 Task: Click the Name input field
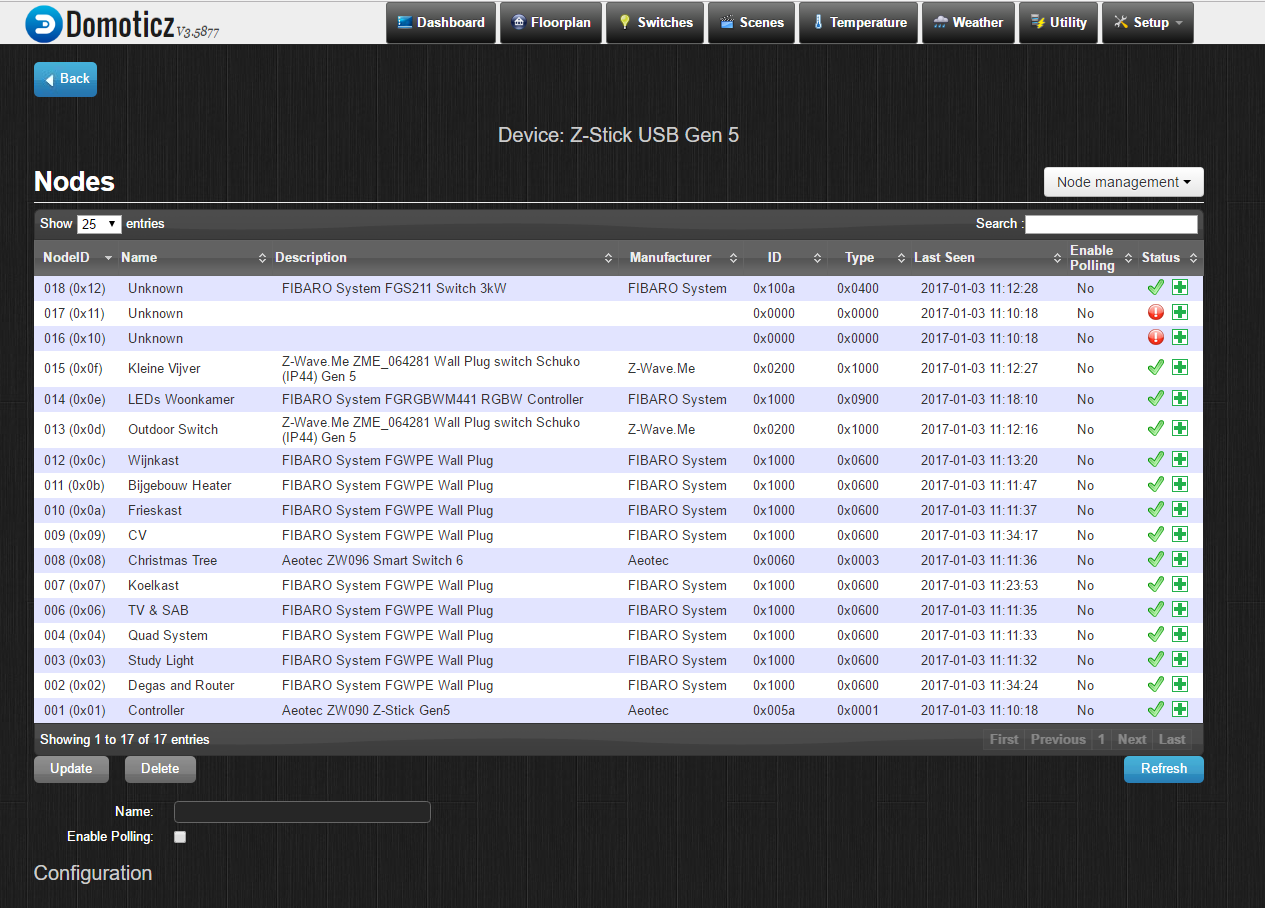tap(302, 812)
